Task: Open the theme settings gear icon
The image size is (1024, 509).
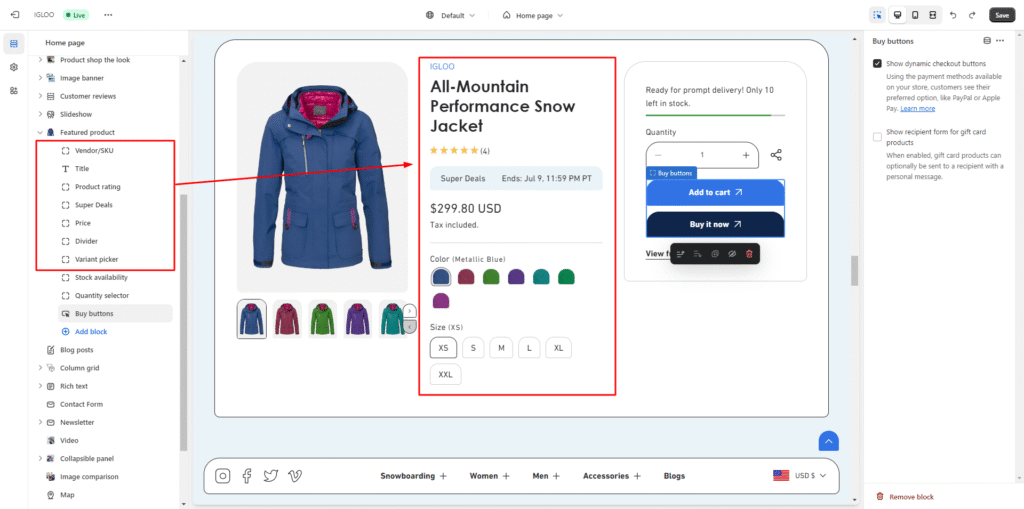Action: [x=14, y=67]
